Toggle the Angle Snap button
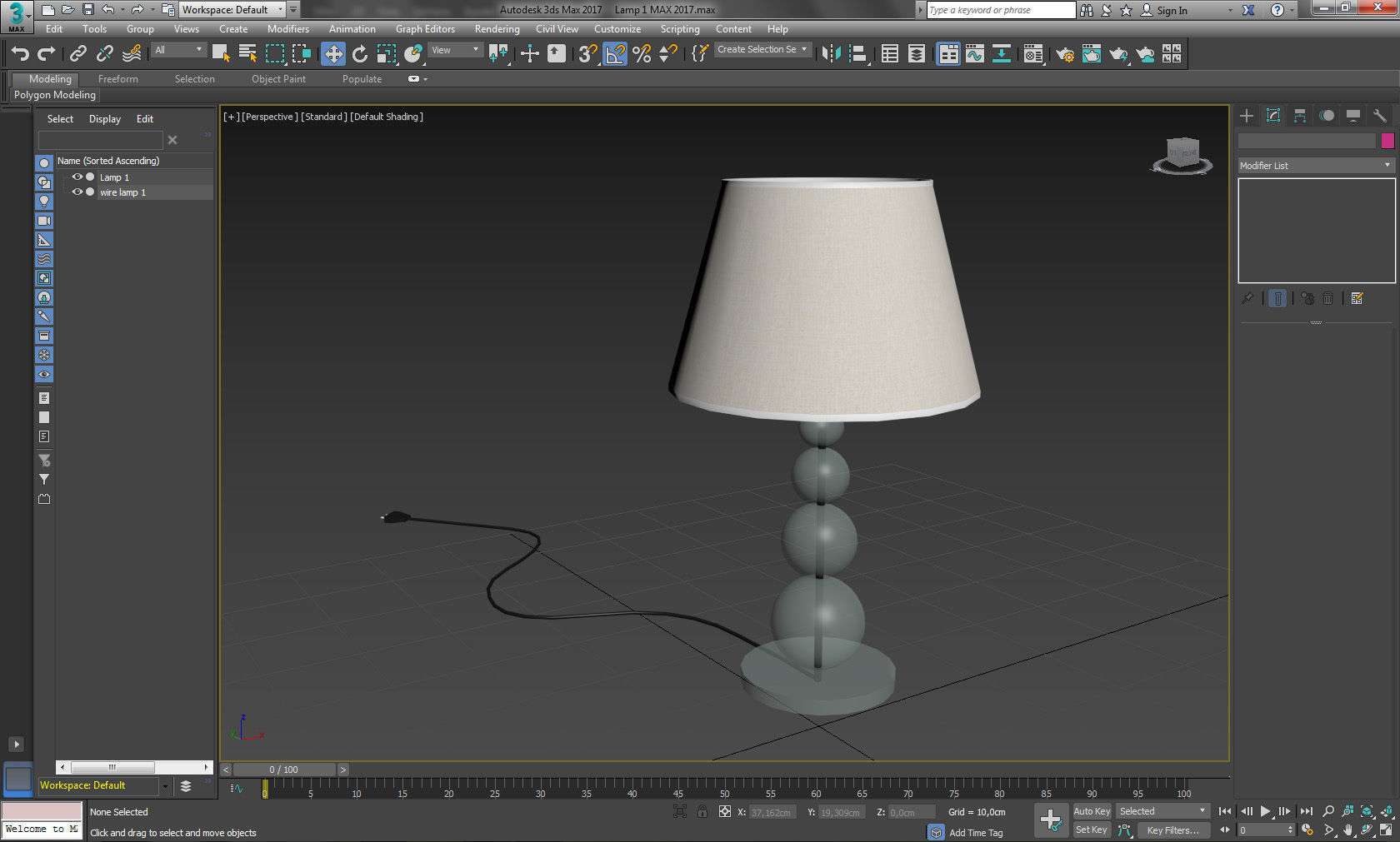This screenshot has width=1400, height=842. [615, 54]
